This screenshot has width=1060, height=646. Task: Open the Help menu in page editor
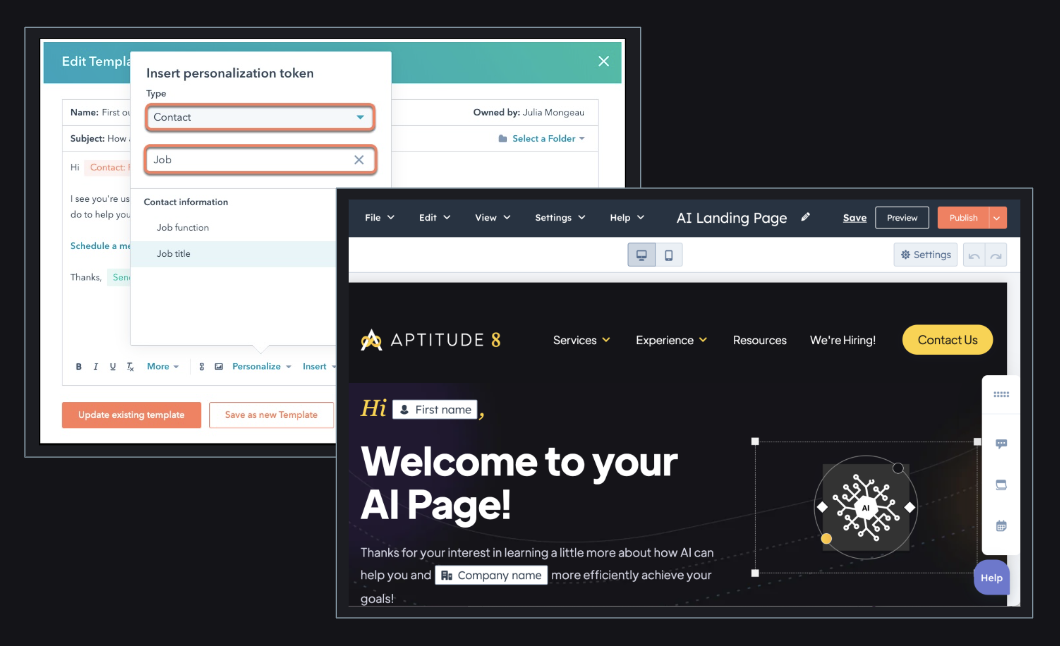click(627, 218)
